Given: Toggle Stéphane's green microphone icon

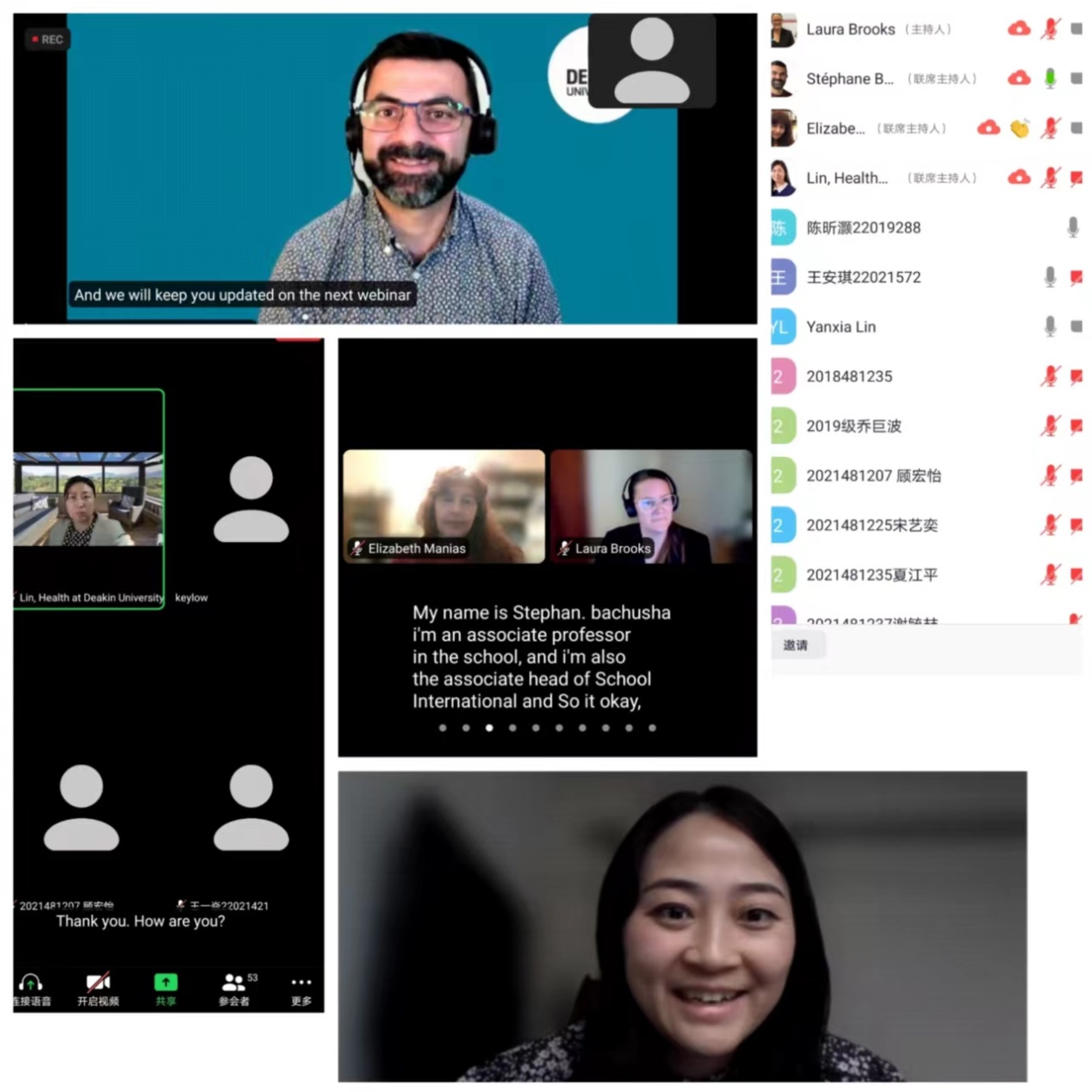Looking at the screenshot, I should [1050, 78].
